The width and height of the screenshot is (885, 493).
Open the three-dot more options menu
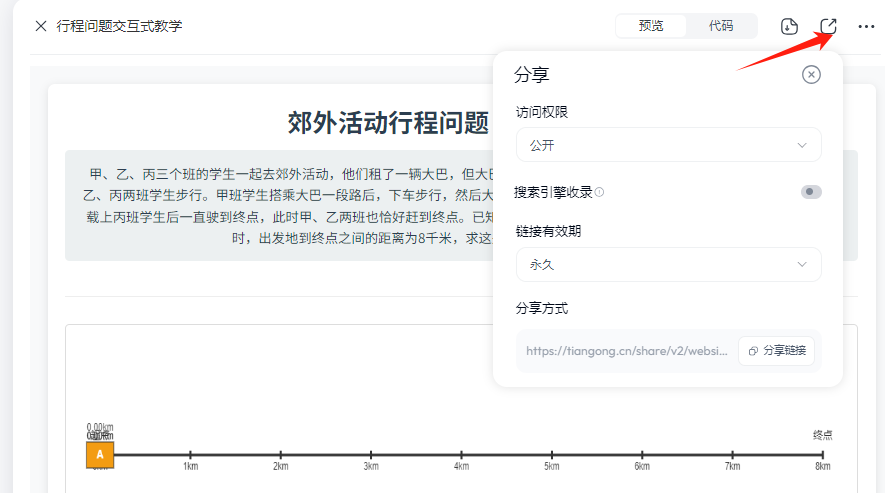click(866, 26)
